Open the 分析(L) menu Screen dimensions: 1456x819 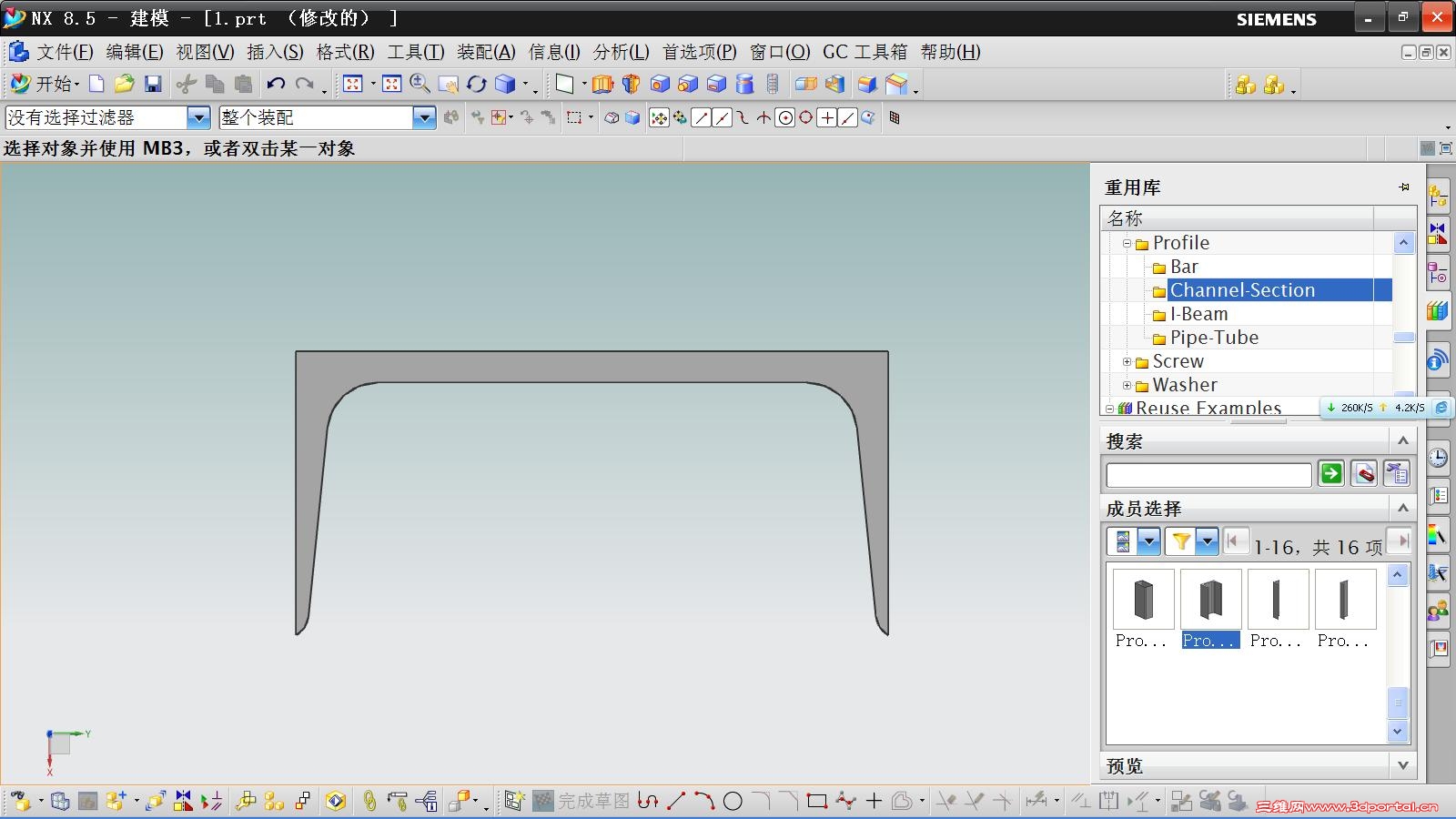[x=621, y=52]
